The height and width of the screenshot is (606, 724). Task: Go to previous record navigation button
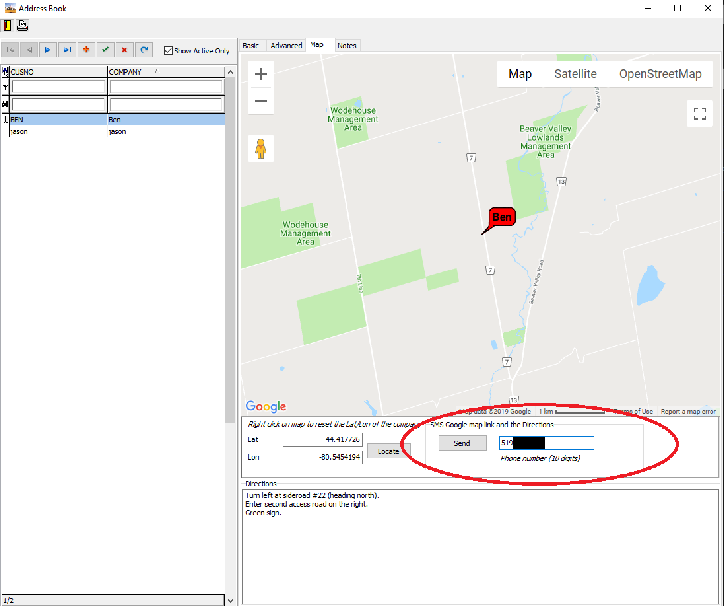click(29, 50)
